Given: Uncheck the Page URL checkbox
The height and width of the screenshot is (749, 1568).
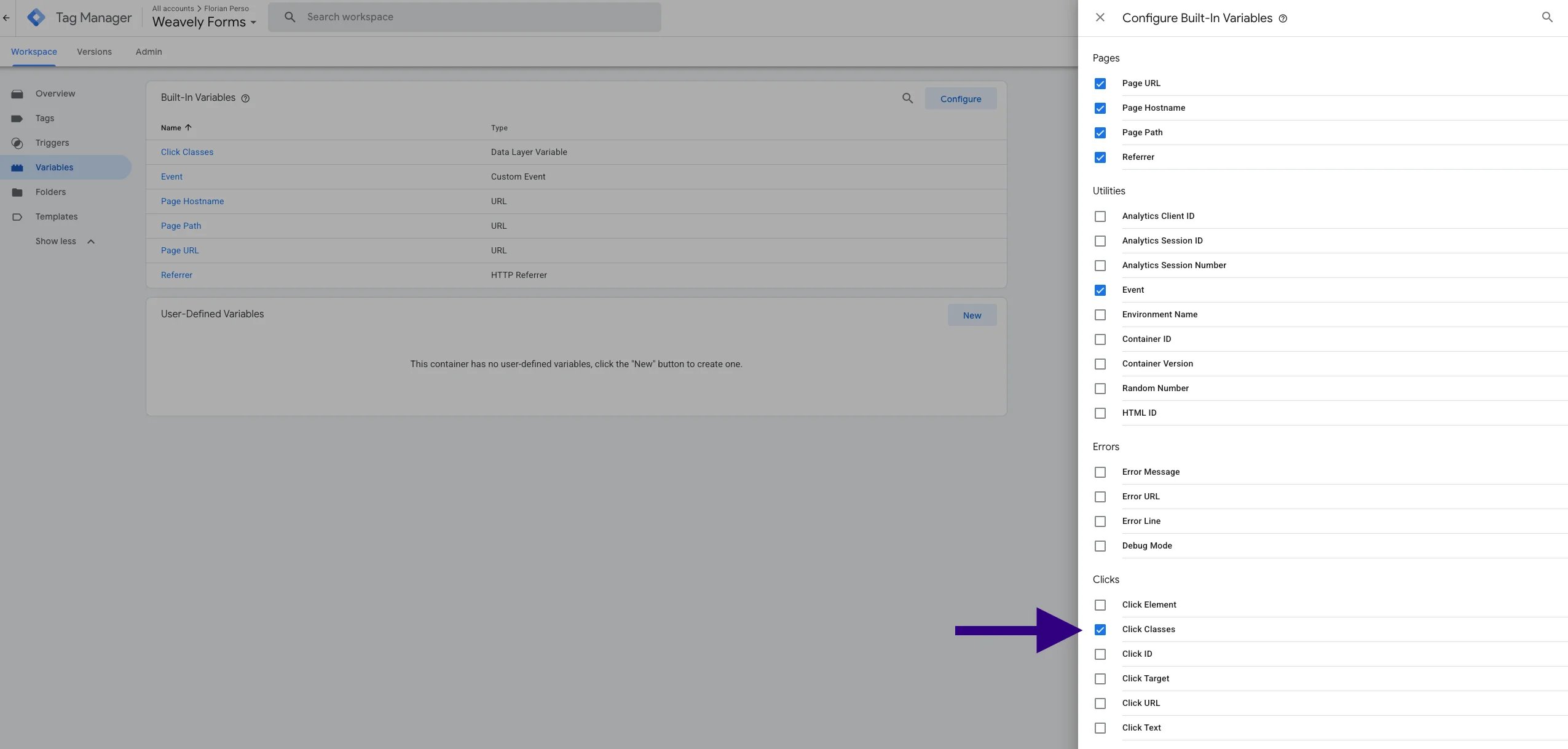Looking at the screenshot, I should pos(1100,84).
